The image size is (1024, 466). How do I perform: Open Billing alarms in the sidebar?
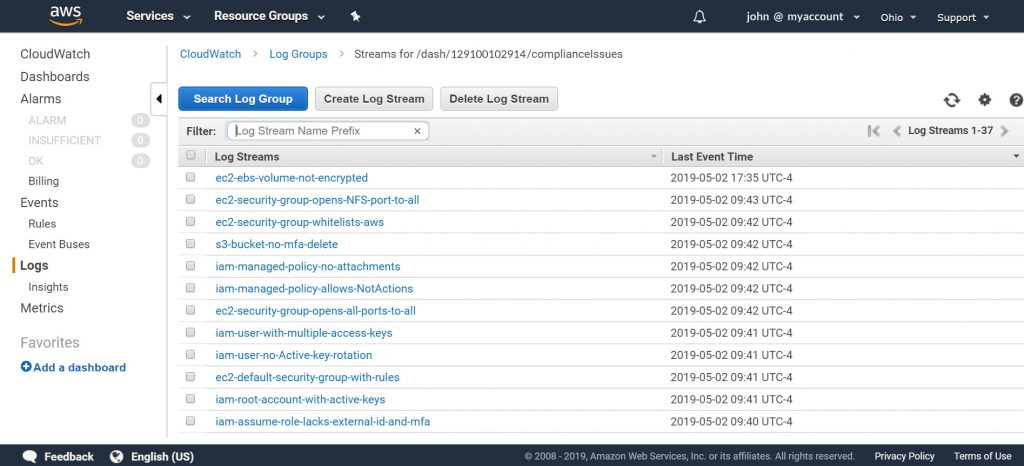[44, 181]
